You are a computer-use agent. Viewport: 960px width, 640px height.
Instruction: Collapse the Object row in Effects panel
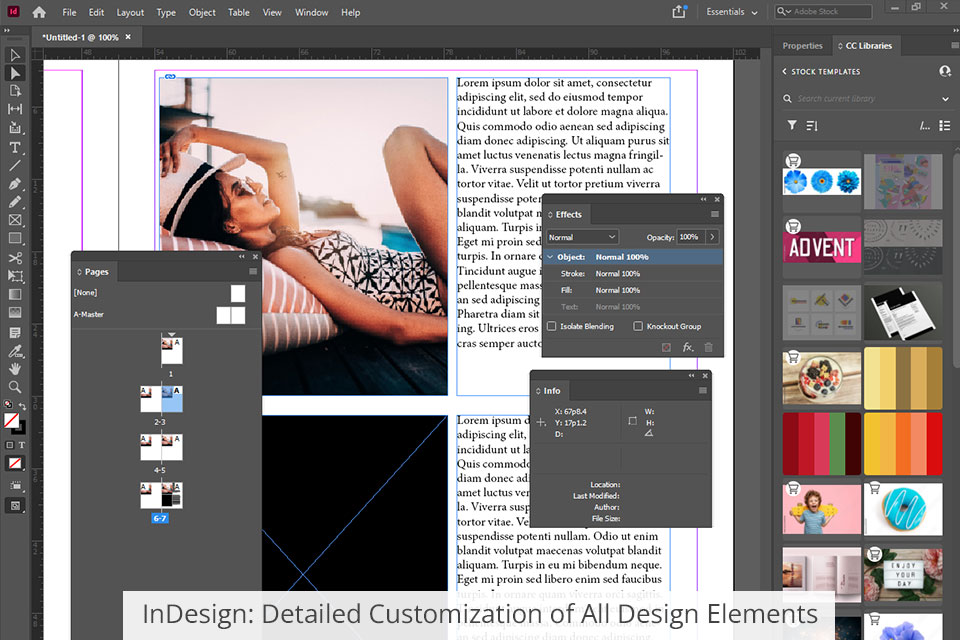click(550, 257)
